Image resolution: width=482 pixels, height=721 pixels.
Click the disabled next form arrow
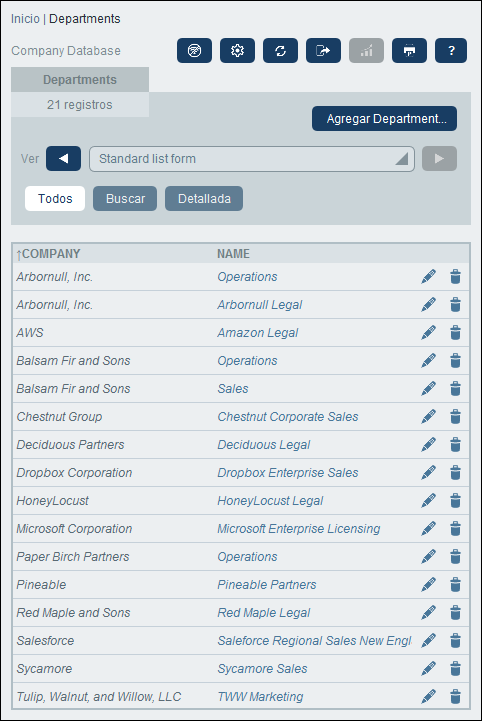click(x=439, y=159)
